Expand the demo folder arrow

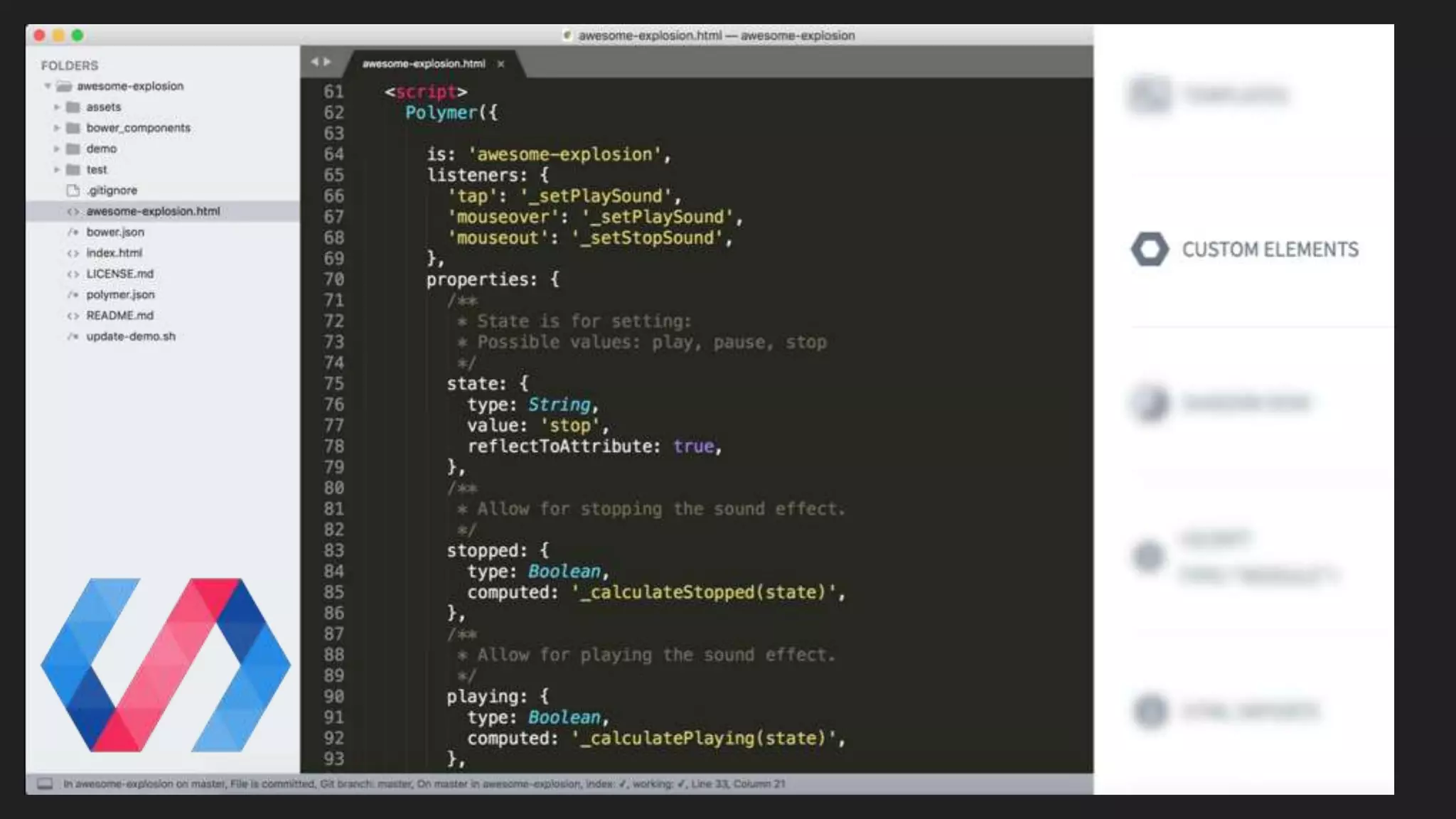pyautogui.click(x=57, y=149)
